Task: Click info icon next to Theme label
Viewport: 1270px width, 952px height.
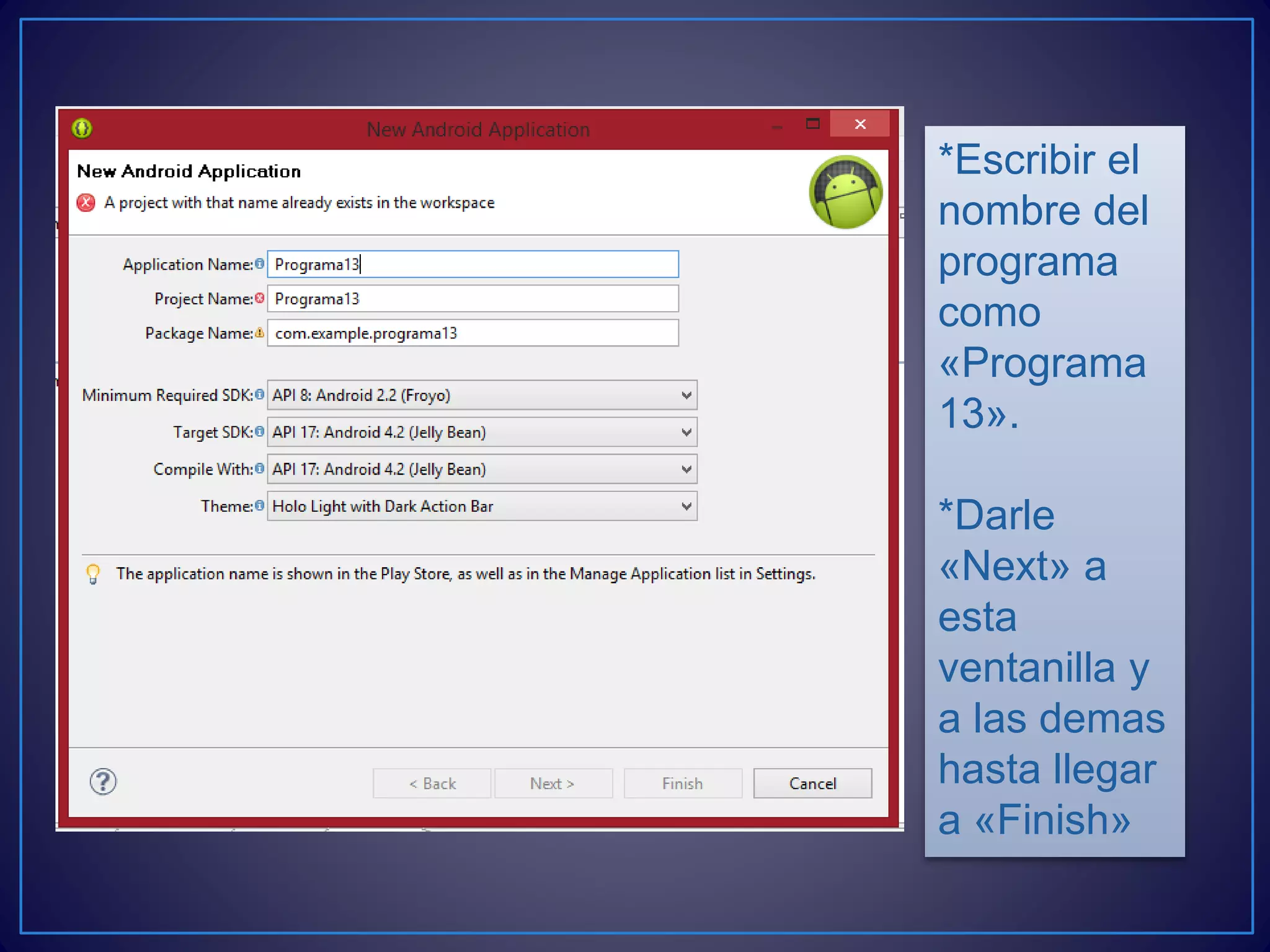Action: 260,506
